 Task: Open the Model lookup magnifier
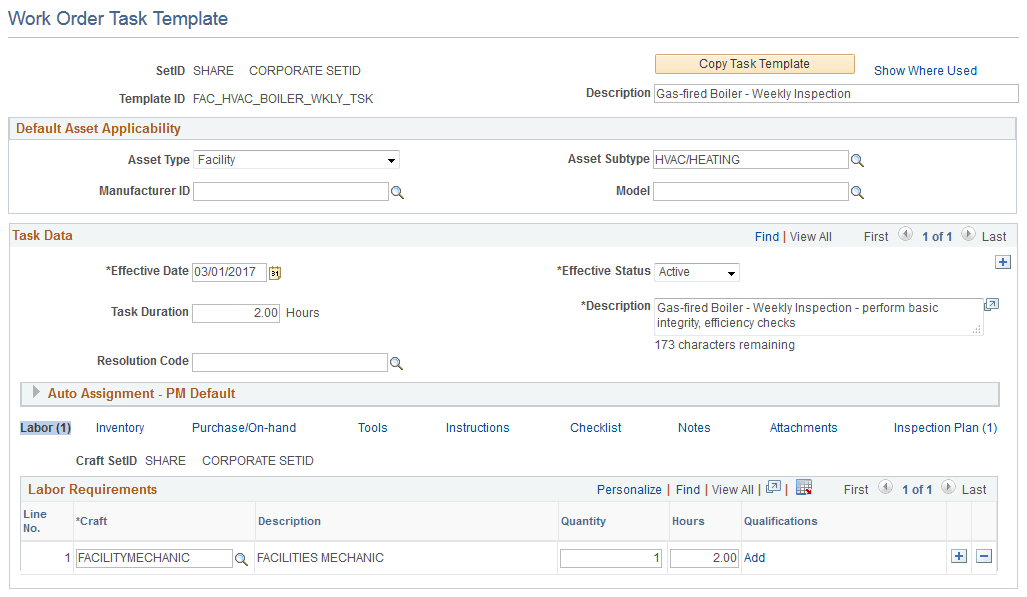tap(857, 191)
